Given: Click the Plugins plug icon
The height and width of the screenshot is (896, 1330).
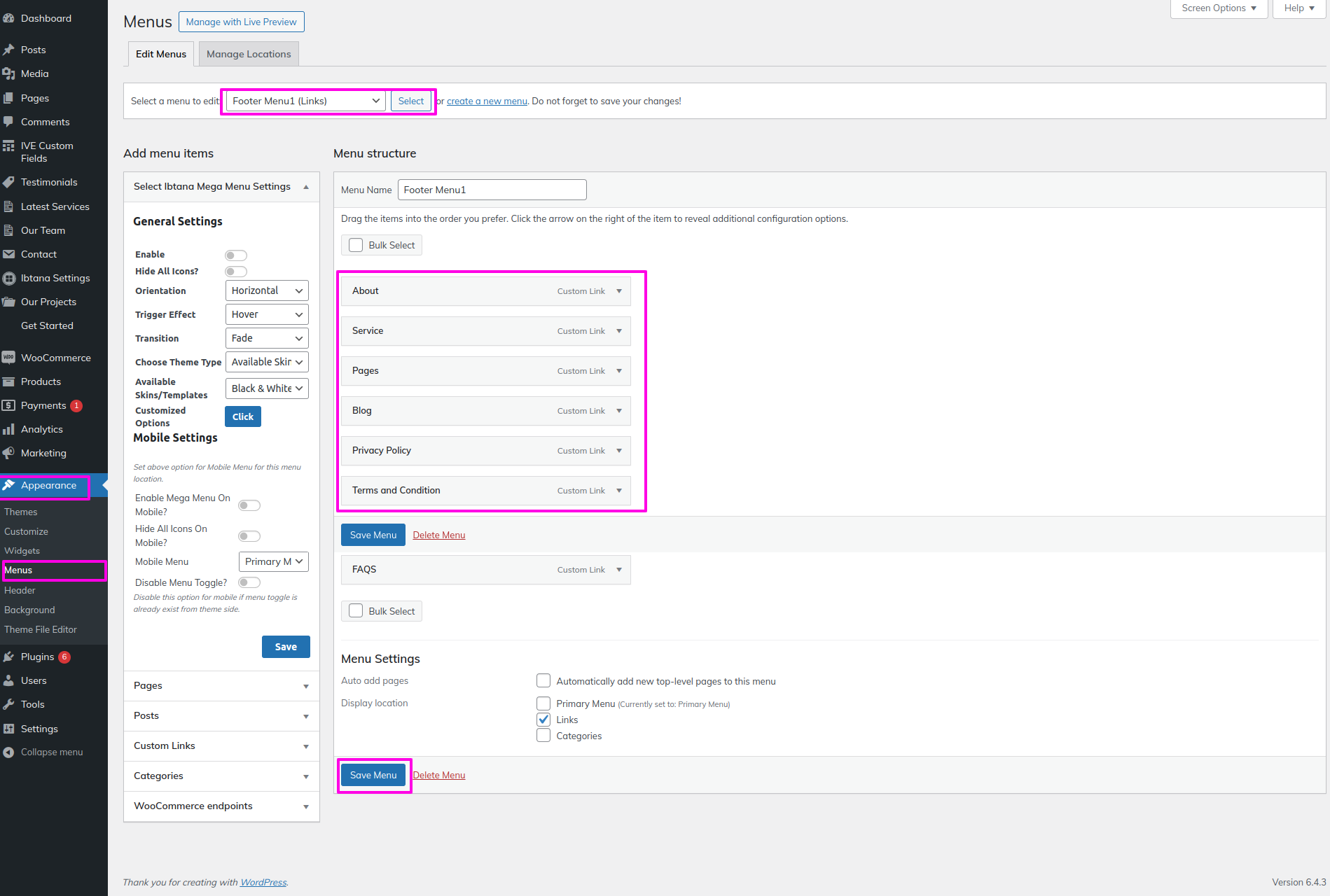Looking at the screenshot, I should pos(8,657).
